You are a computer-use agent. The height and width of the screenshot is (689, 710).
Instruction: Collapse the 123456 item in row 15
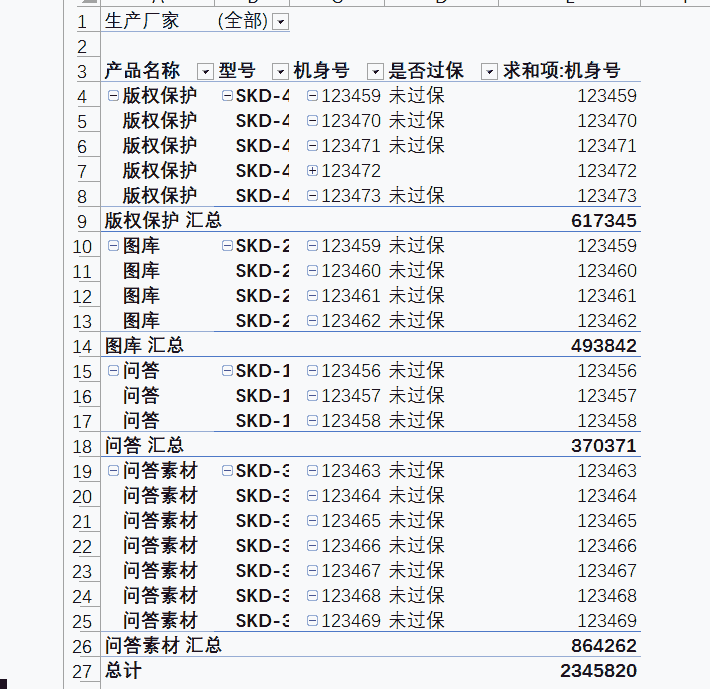tap(312, 371)
